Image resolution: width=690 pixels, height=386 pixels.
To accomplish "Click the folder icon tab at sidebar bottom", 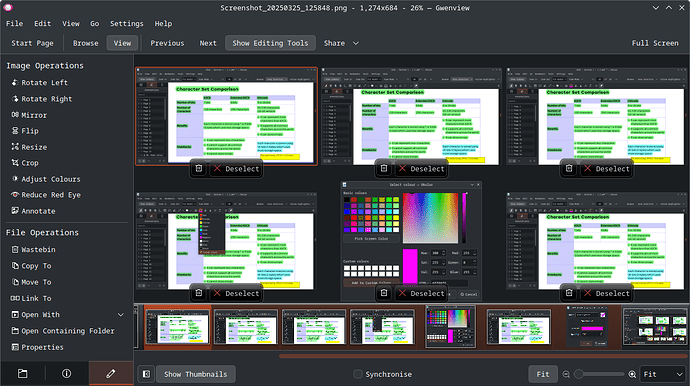I will click(x=22, y=374).
